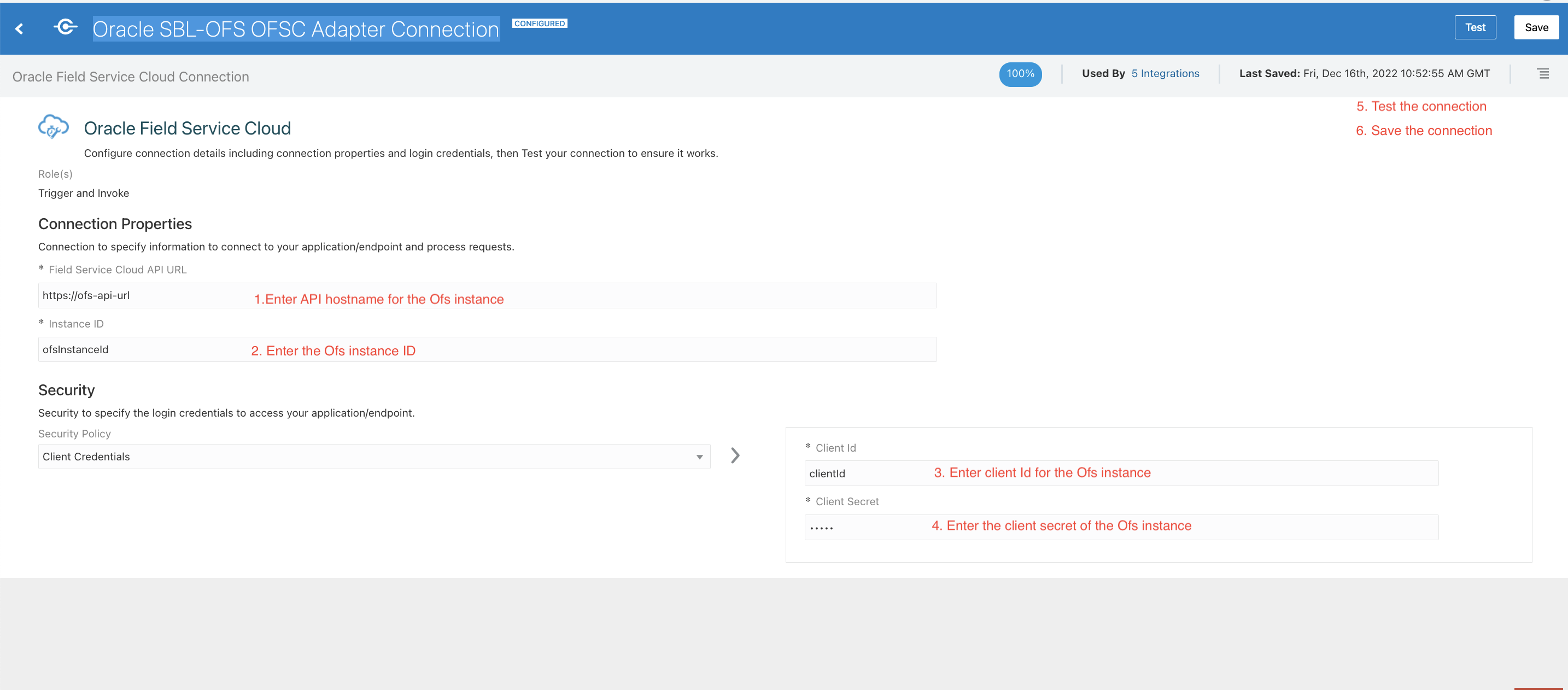The height and width of the screenshot is (690, 1568).
Task: Click the Save button
Action: [1536, 27]
